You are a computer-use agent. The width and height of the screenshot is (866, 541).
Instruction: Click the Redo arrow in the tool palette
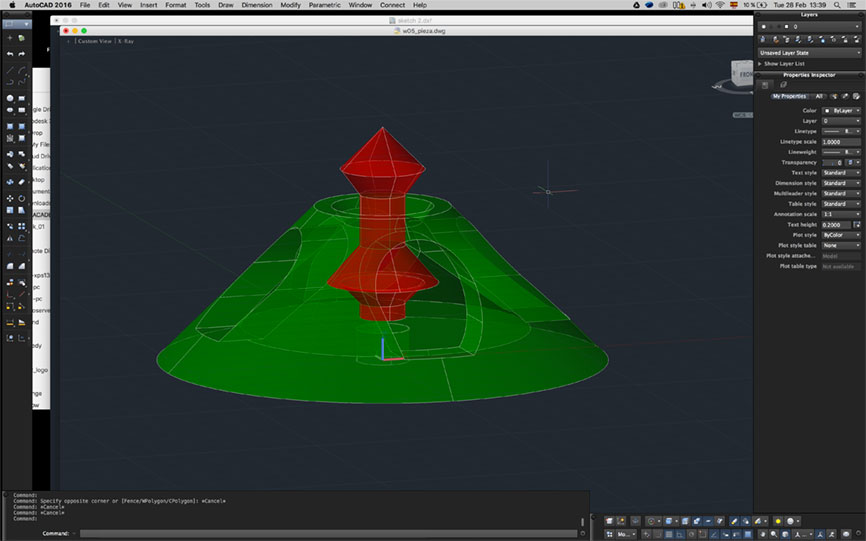click(22, 54)
